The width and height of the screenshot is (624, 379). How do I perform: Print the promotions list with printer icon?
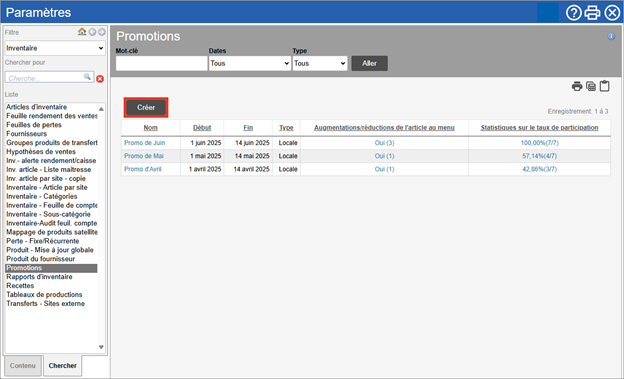point(577,86)
